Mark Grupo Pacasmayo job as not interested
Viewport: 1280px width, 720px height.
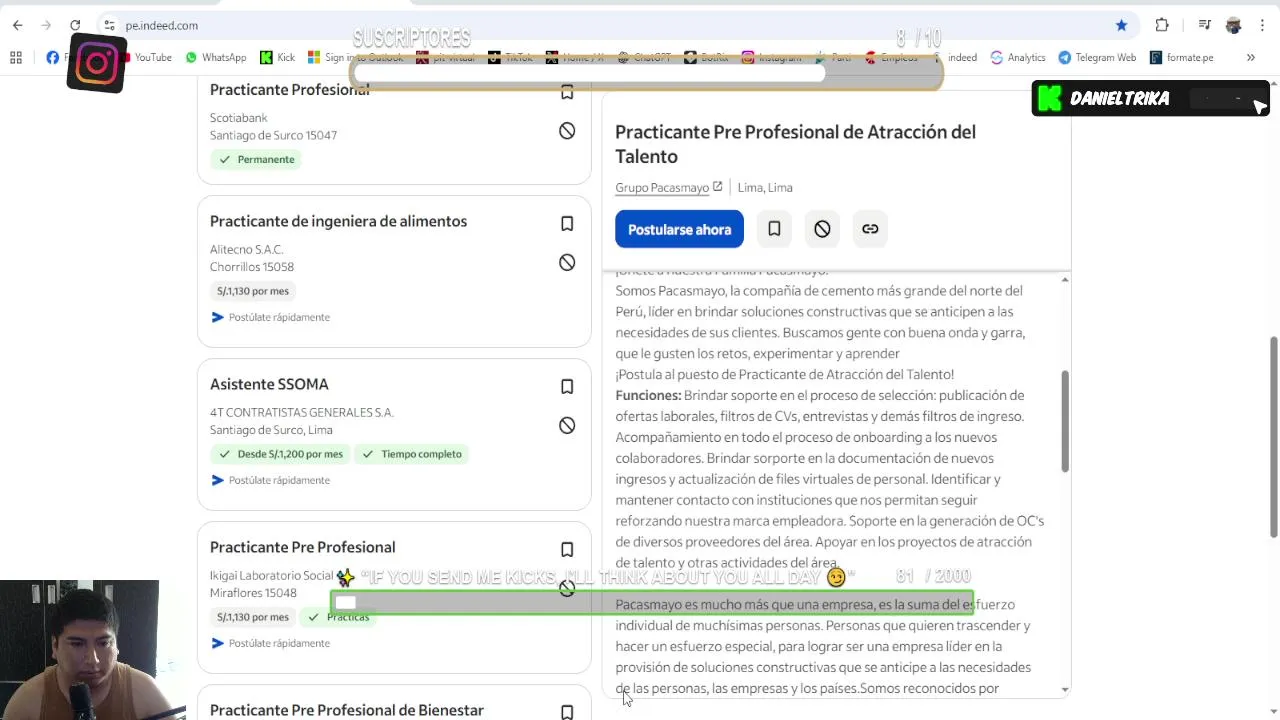[x=822, y=229]
